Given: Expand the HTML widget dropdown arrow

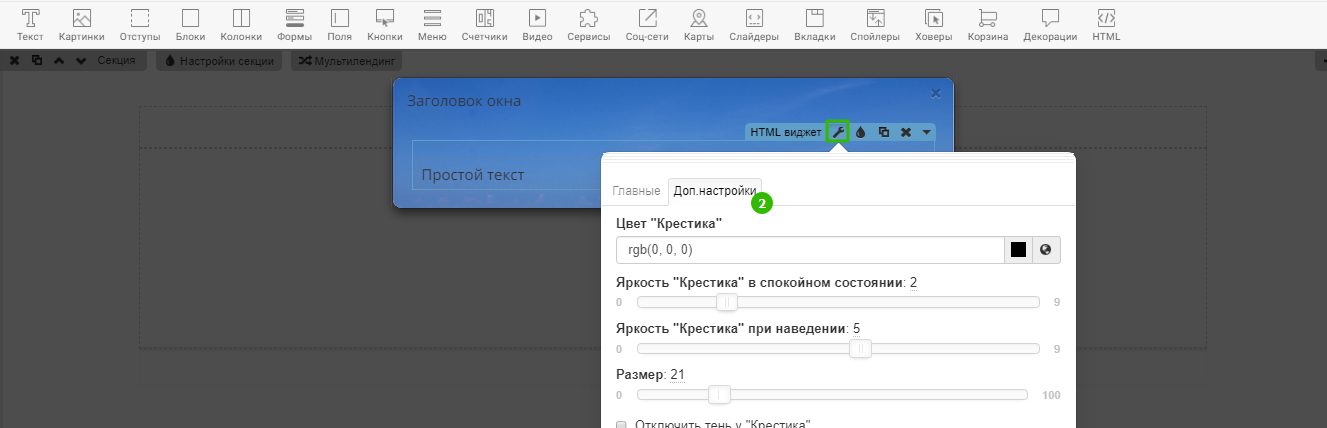Looking at the screenshot, I should [926, 132].
